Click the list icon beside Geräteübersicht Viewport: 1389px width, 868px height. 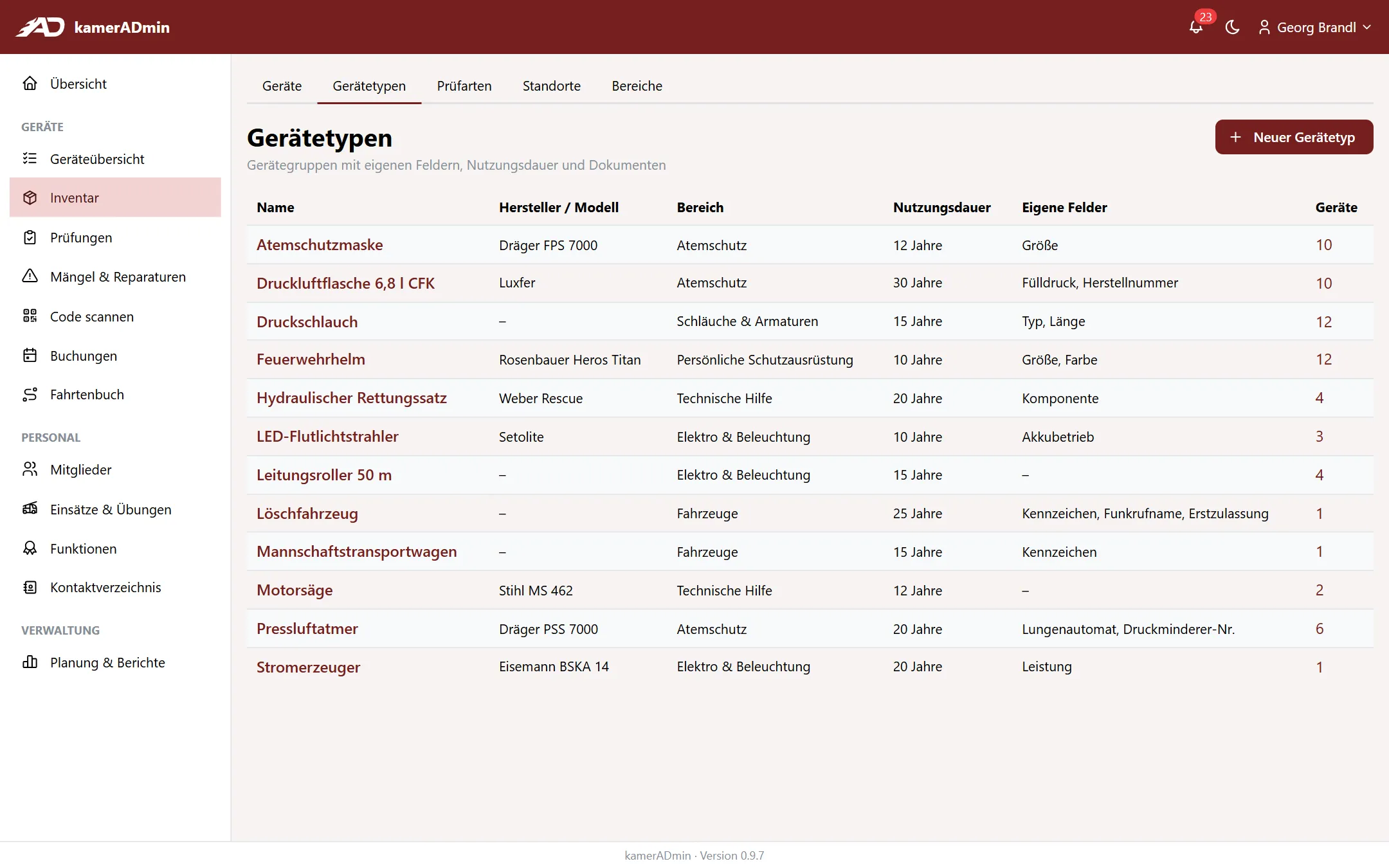point(30,159)
